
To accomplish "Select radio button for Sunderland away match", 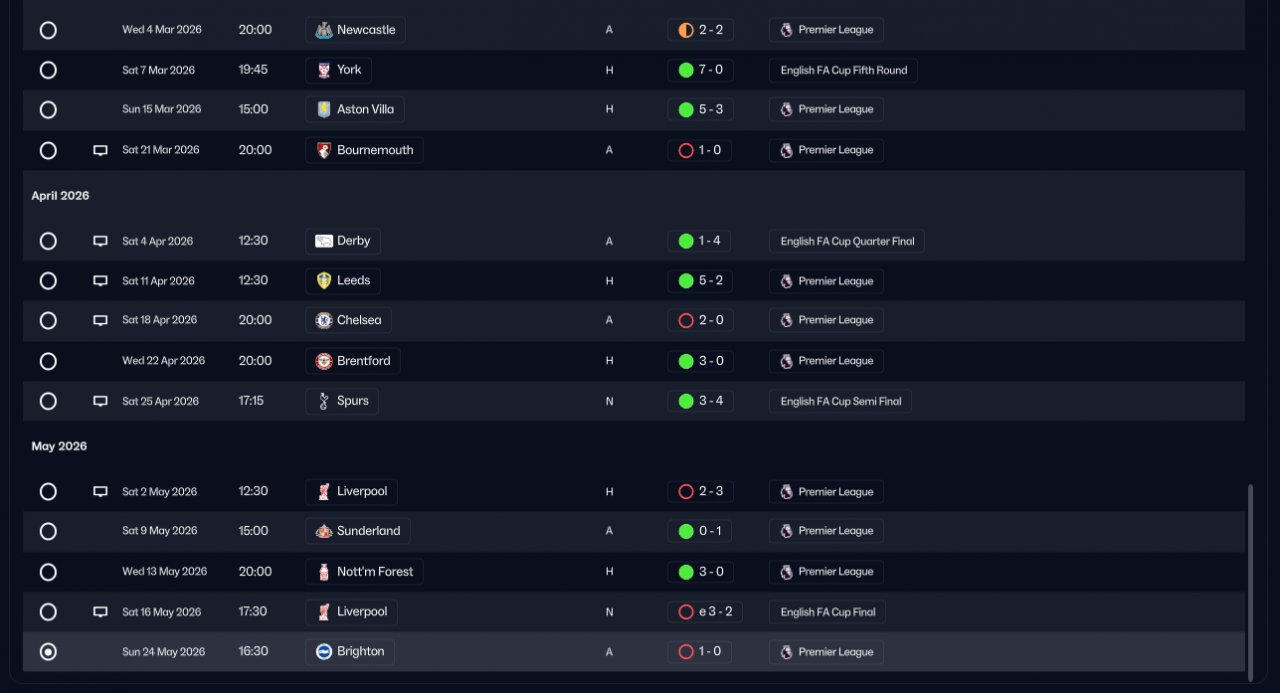I will point(48,531).
